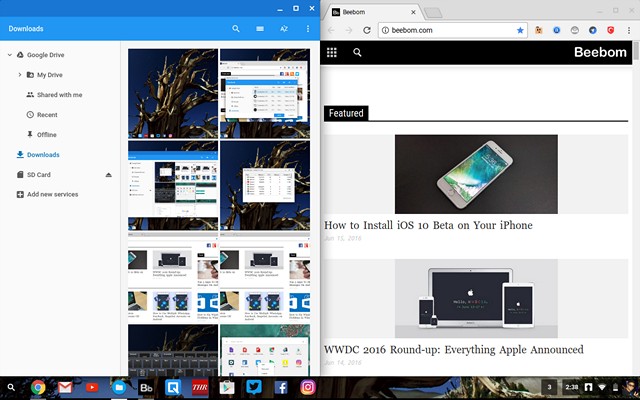Open the status tray clock 2:38

tap(572, 387)
